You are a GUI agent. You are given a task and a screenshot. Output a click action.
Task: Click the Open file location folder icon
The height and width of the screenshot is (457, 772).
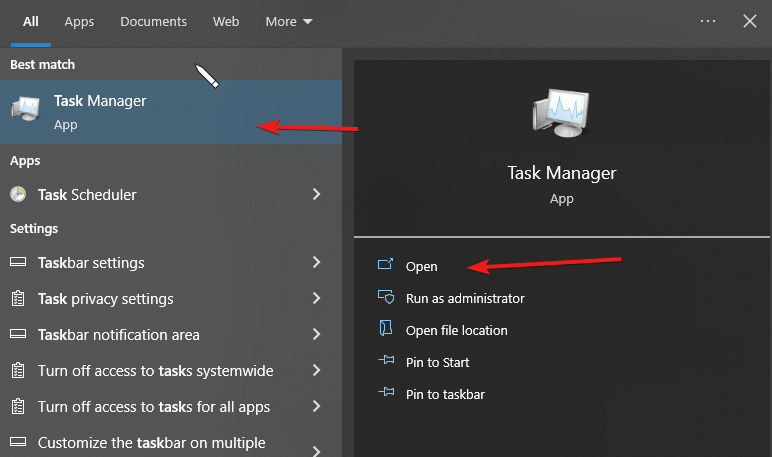pos(386,330)
